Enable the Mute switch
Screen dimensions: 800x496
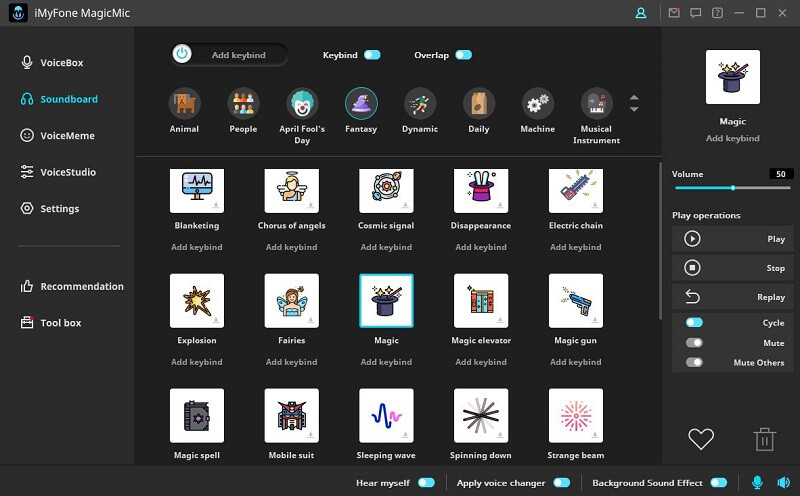click(x=694, y=342)
